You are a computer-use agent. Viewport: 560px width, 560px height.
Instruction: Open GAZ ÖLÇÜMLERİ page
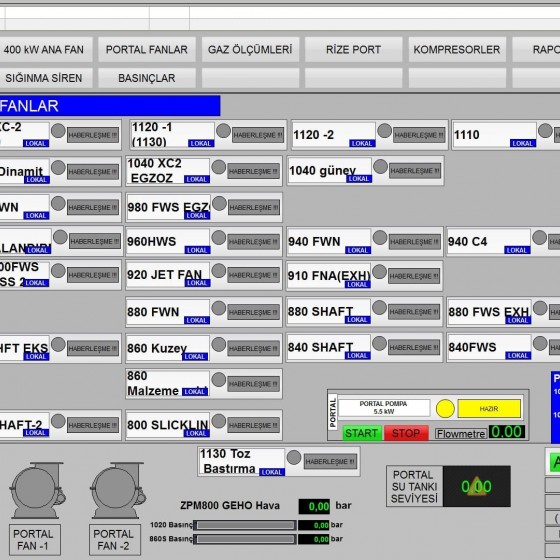pos(250,49)
